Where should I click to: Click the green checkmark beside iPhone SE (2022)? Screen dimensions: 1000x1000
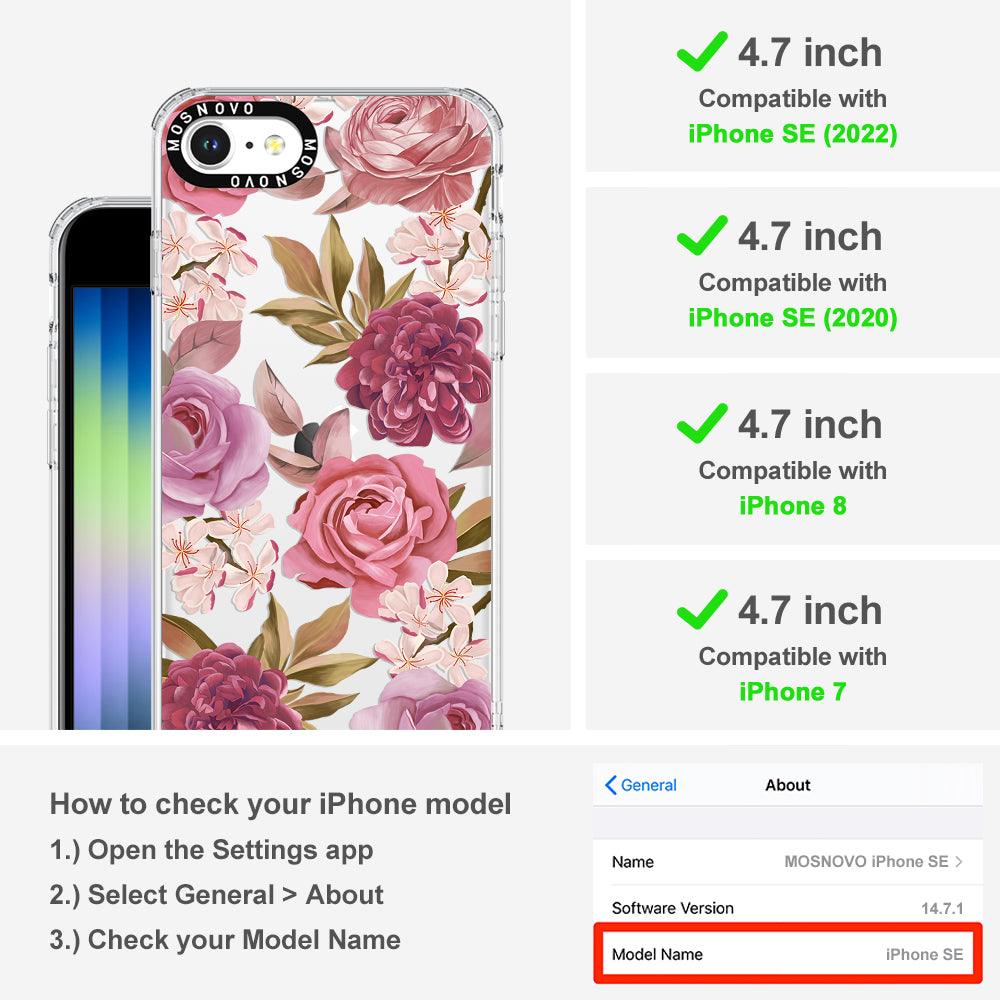tap(702, 51)
